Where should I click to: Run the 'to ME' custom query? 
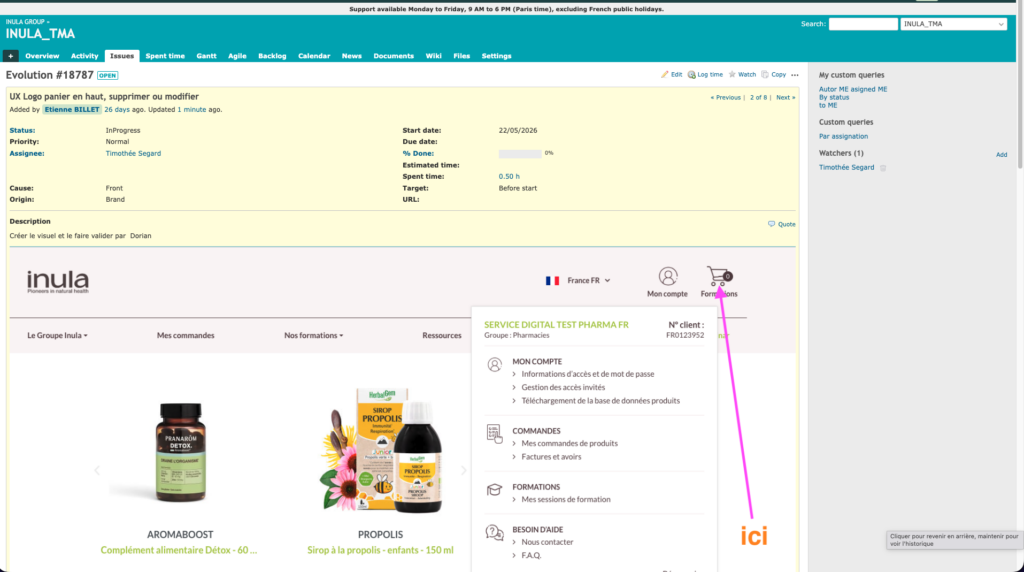click(x=828, y=105)
